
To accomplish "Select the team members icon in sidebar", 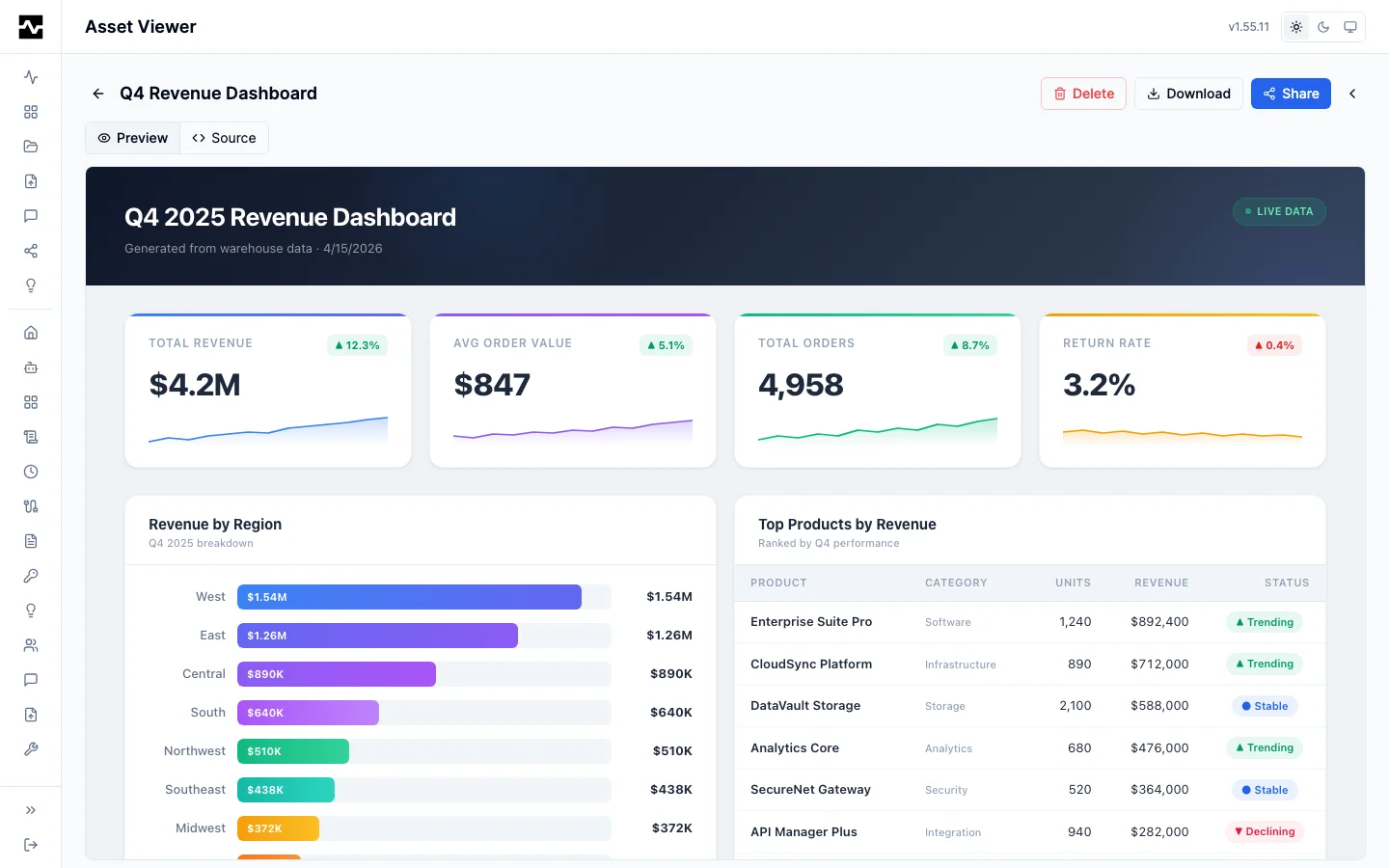I will [30, 645].
